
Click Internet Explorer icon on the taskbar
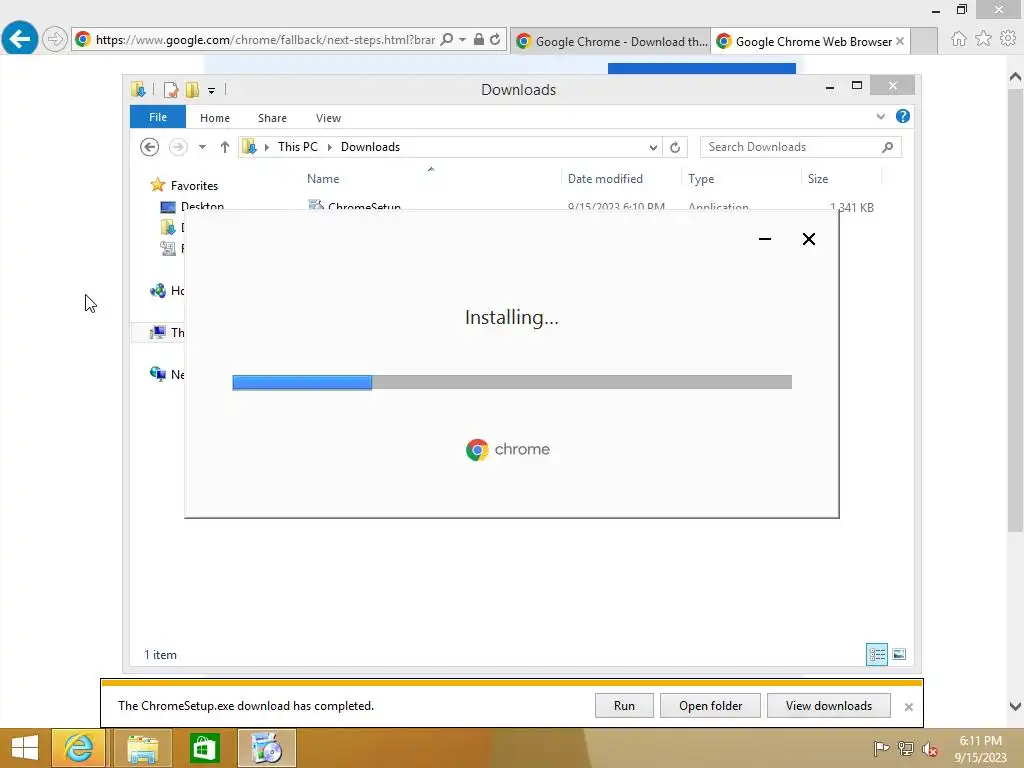point(78,748)
